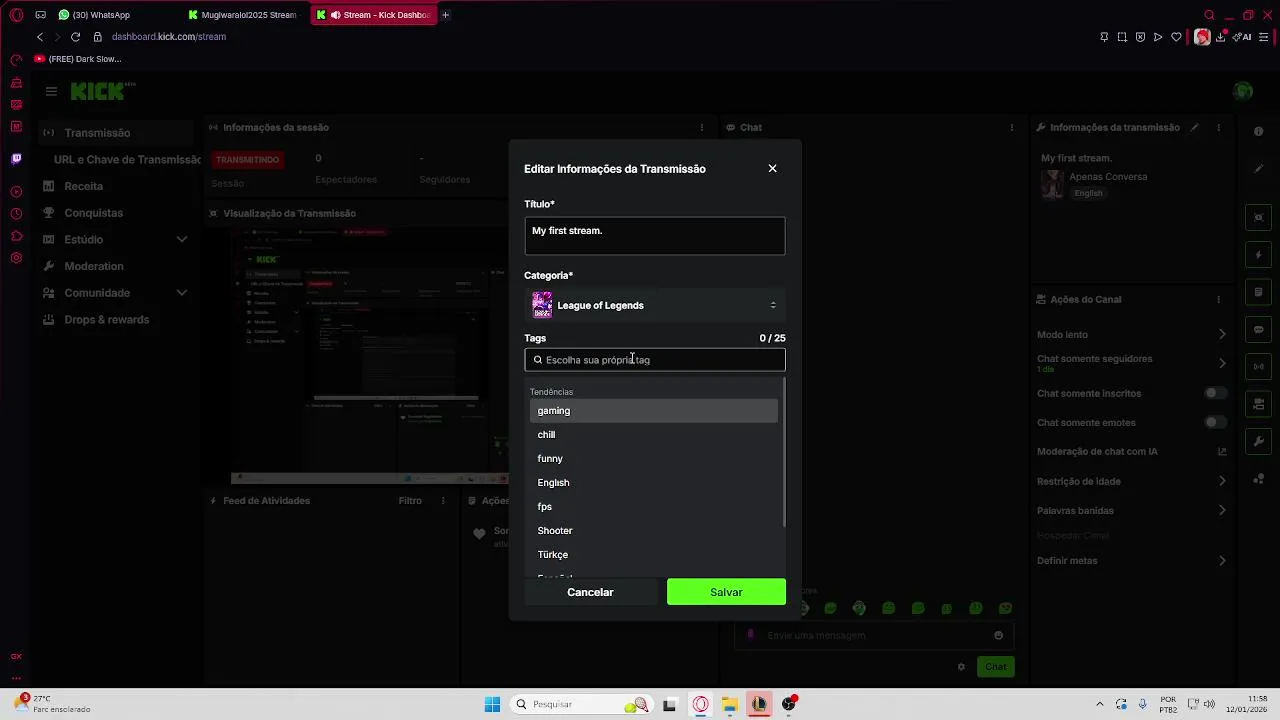Click the Kick profile avatar

point(1243,91)
